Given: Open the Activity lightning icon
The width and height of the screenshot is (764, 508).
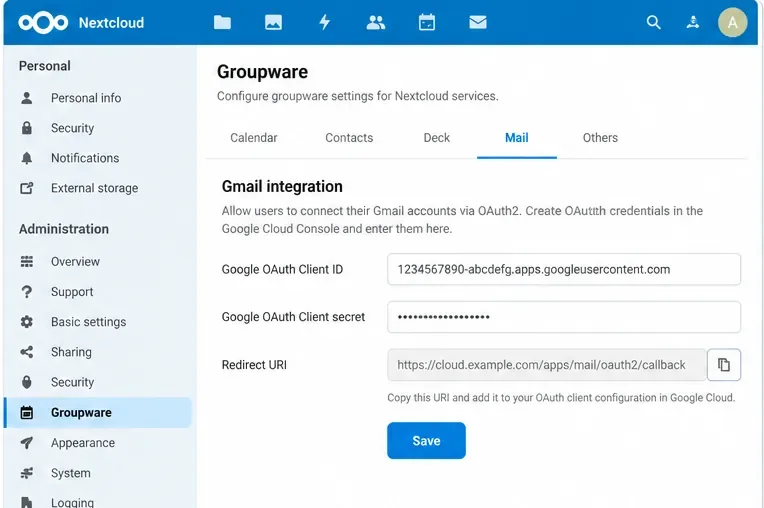Looking at the screenshot, I should tap(325, 22).
